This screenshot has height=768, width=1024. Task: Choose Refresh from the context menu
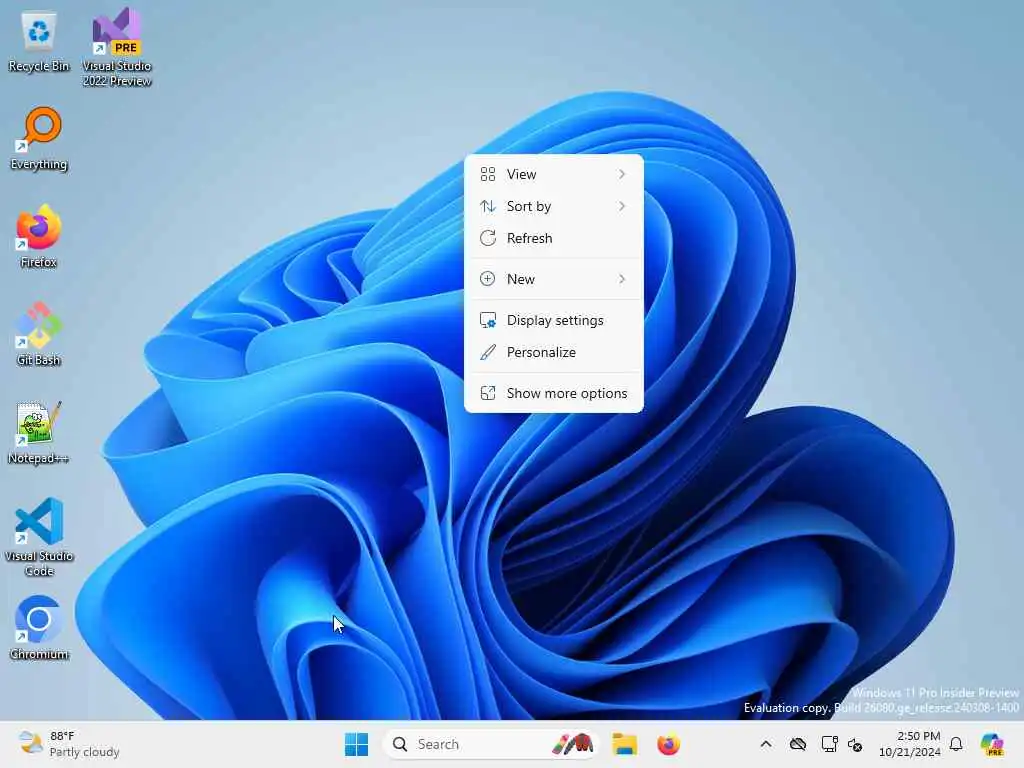pos(554,238)
